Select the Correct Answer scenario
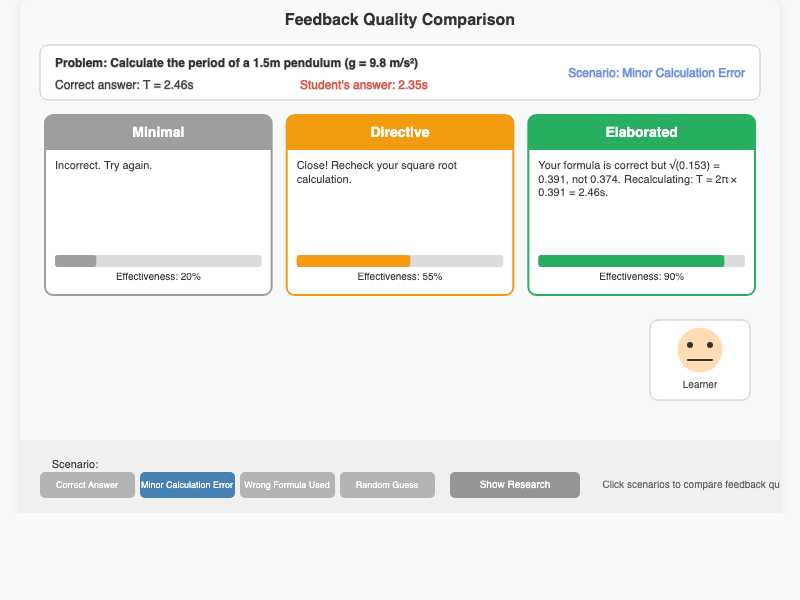 click(87, 484)
